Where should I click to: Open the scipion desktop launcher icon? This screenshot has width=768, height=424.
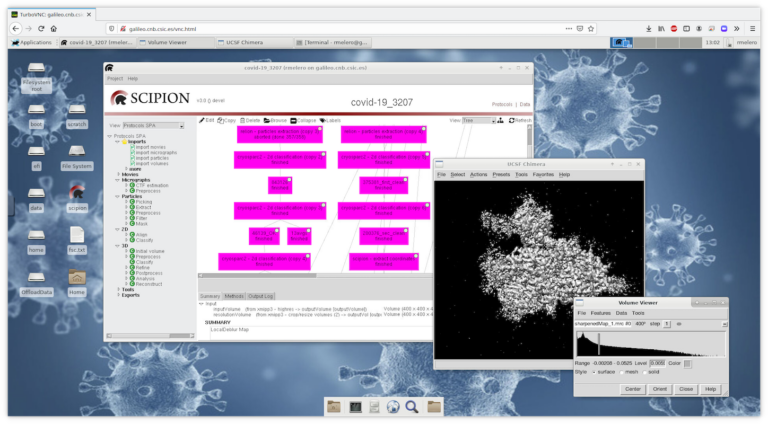[x=77, y=192]
